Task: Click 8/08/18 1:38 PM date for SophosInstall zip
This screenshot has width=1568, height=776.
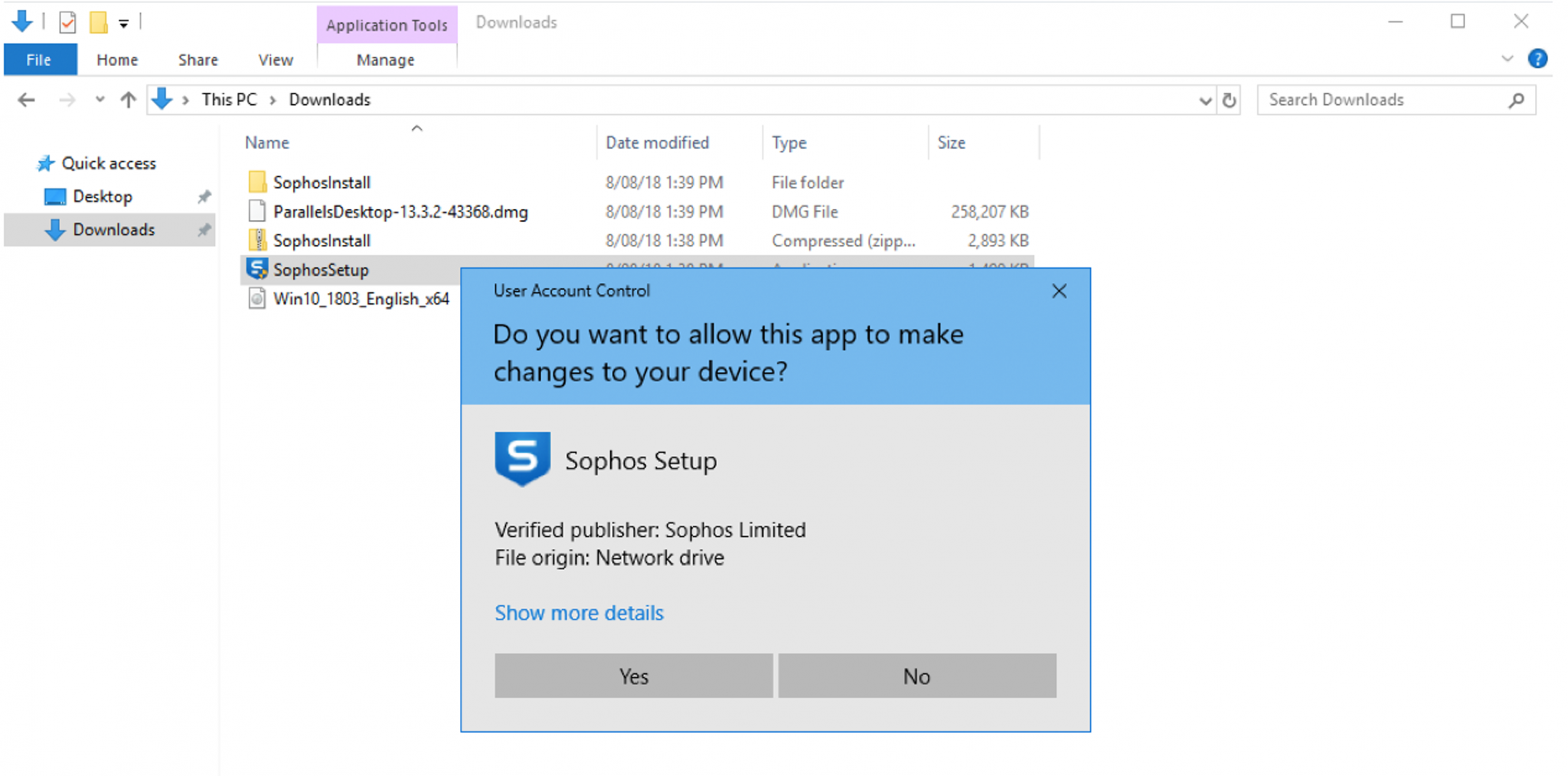Action: (x=665, y=241)
